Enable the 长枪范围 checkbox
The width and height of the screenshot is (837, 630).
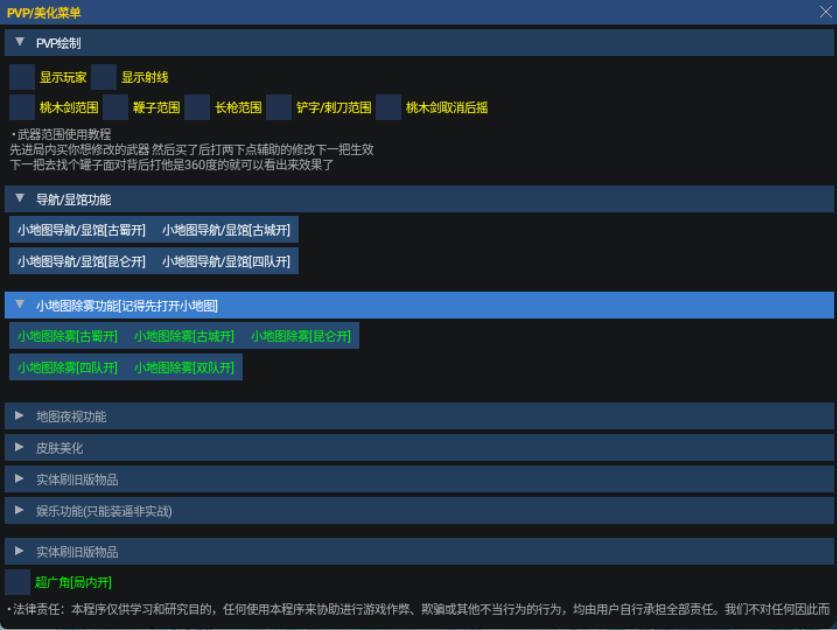197,107
